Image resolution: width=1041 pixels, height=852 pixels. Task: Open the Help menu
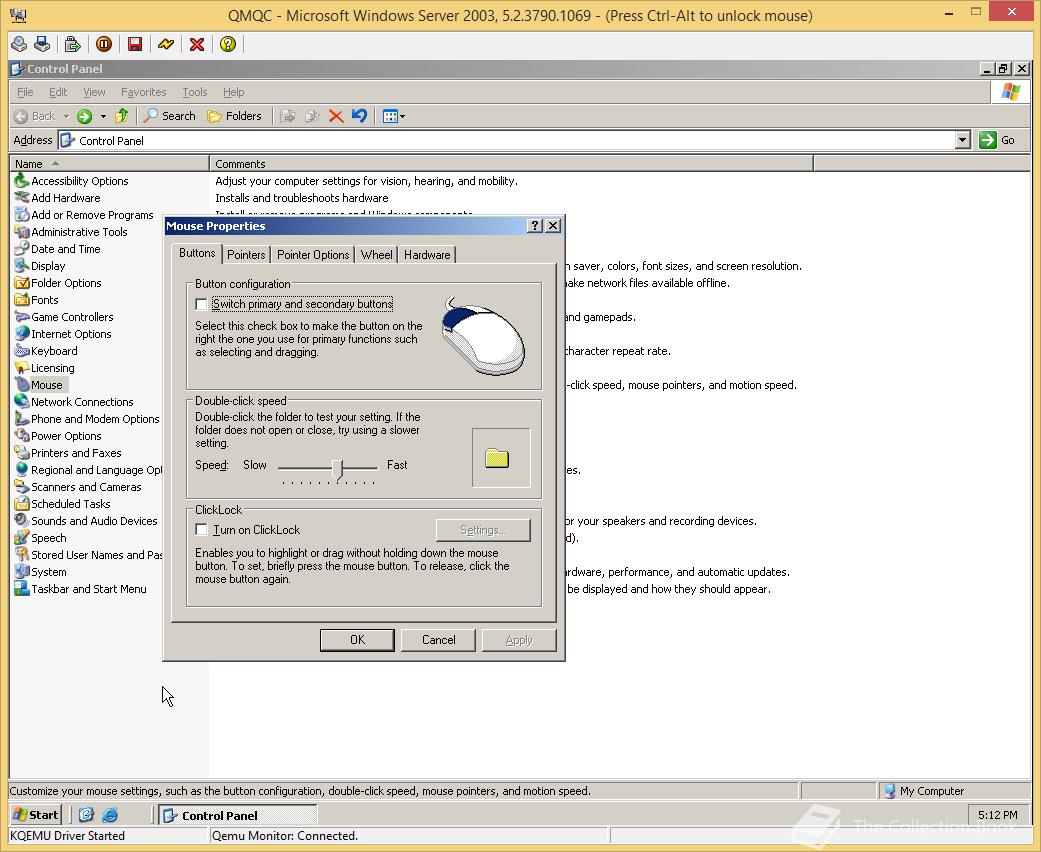coord(233,92)
